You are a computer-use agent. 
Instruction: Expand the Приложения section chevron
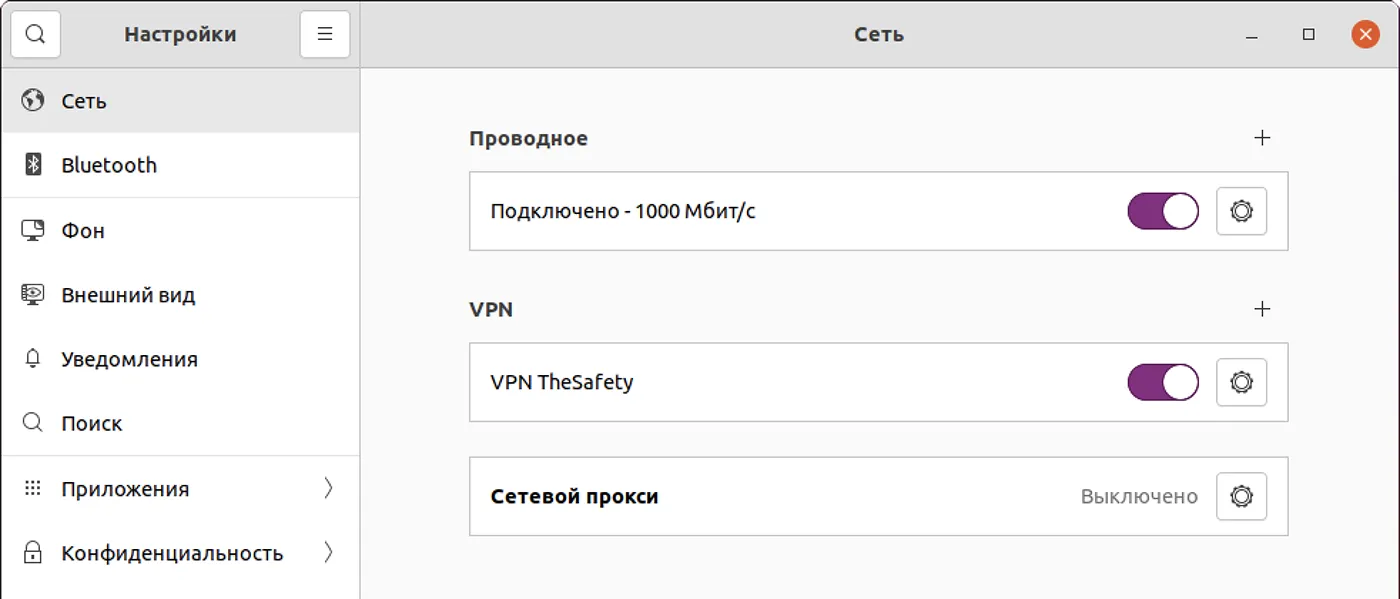tap(330, 488)
